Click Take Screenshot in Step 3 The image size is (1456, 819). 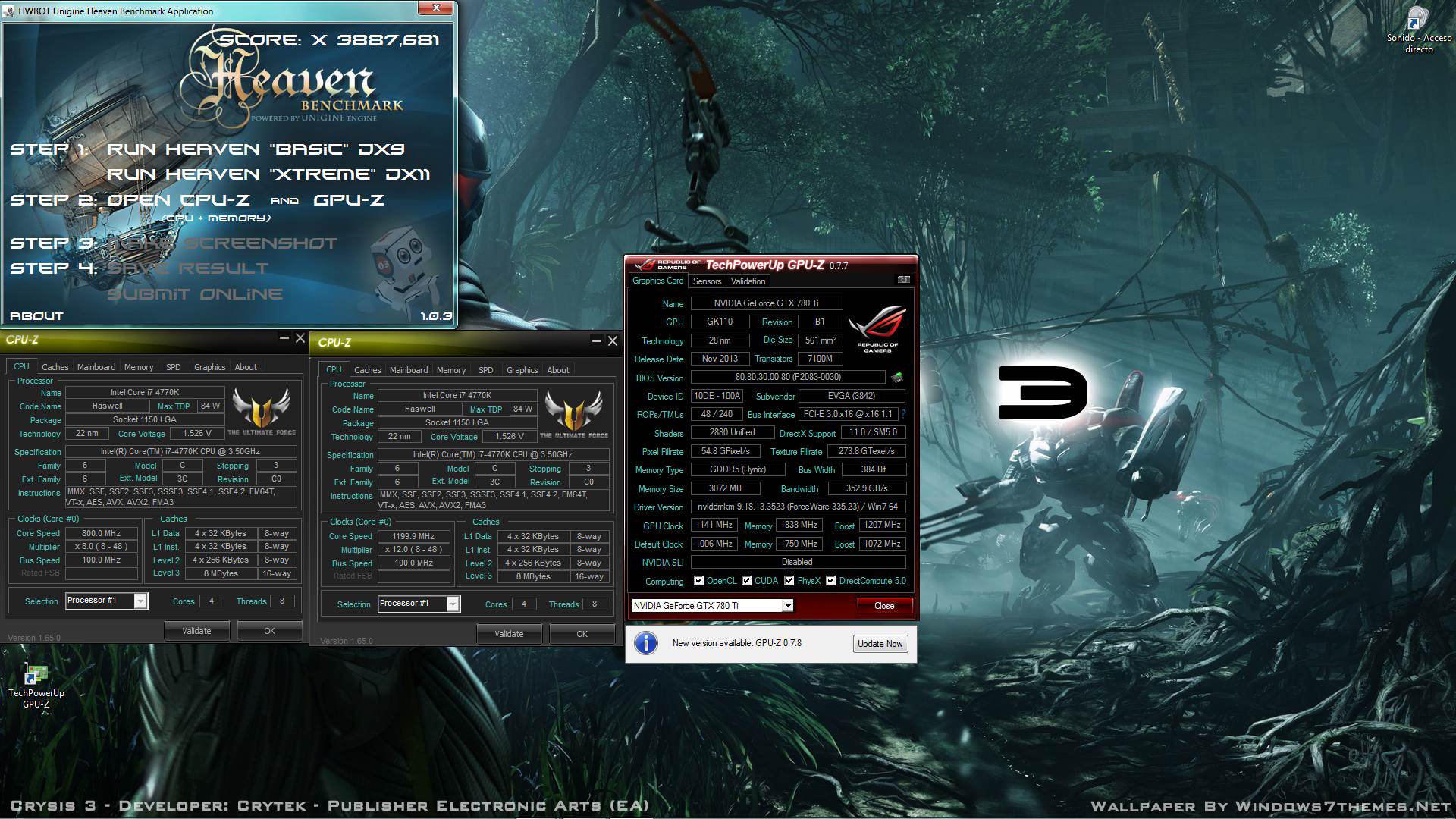[223, 243]
